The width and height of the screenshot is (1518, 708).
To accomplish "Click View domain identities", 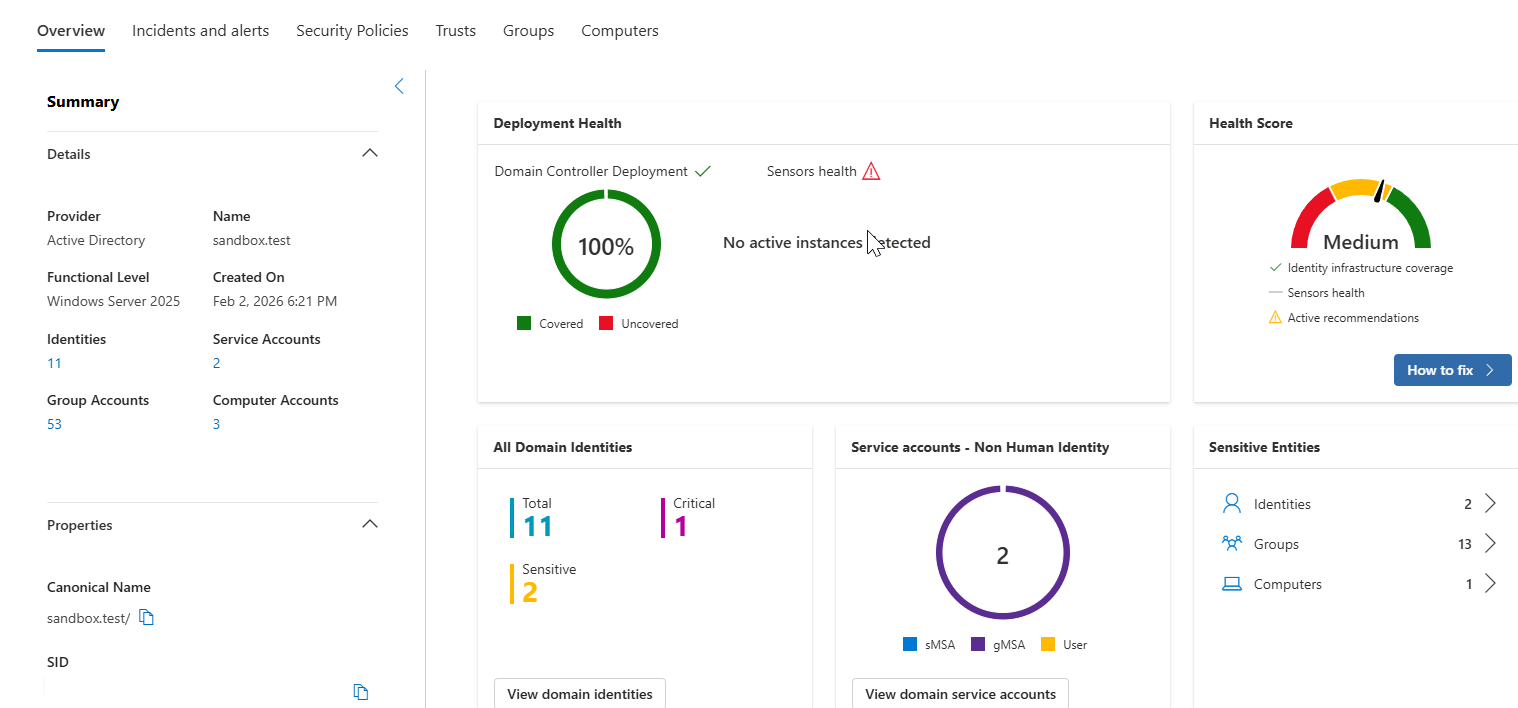I will [x=579, y=693].
